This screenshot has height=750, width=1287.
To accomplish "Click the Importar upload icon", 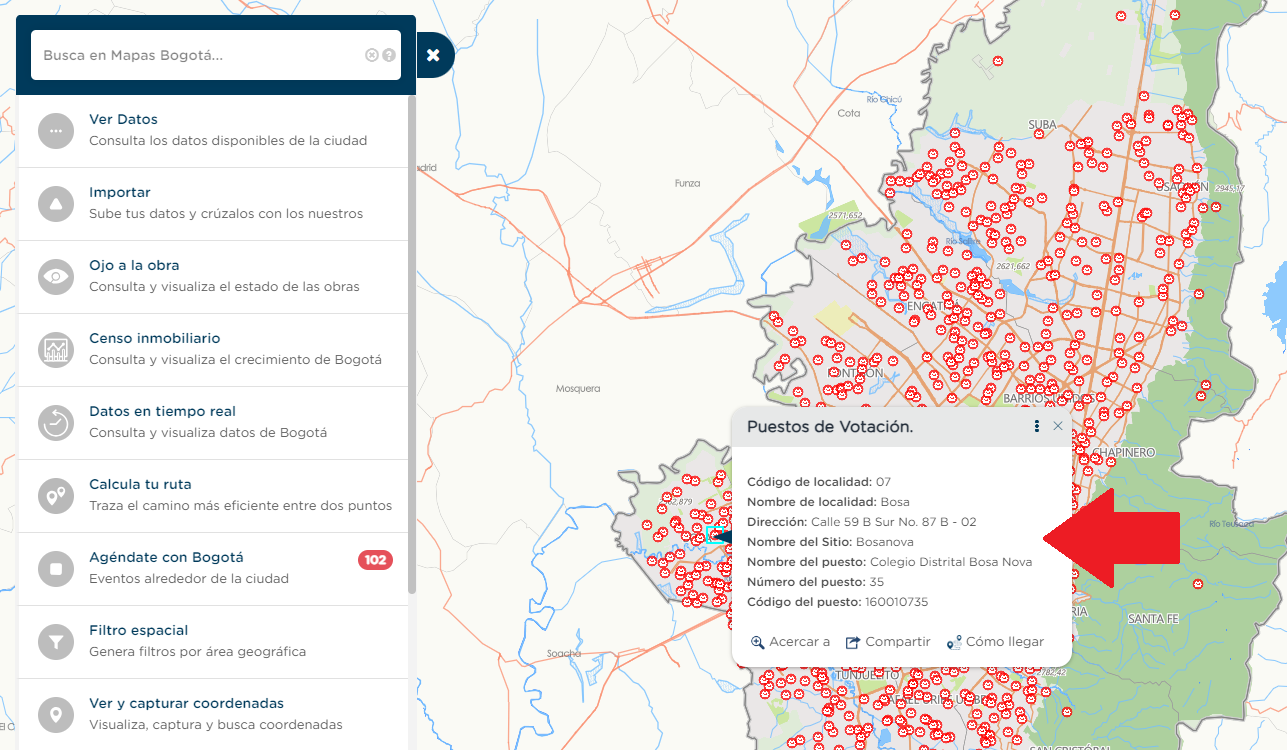I will [x=55, y=203].
